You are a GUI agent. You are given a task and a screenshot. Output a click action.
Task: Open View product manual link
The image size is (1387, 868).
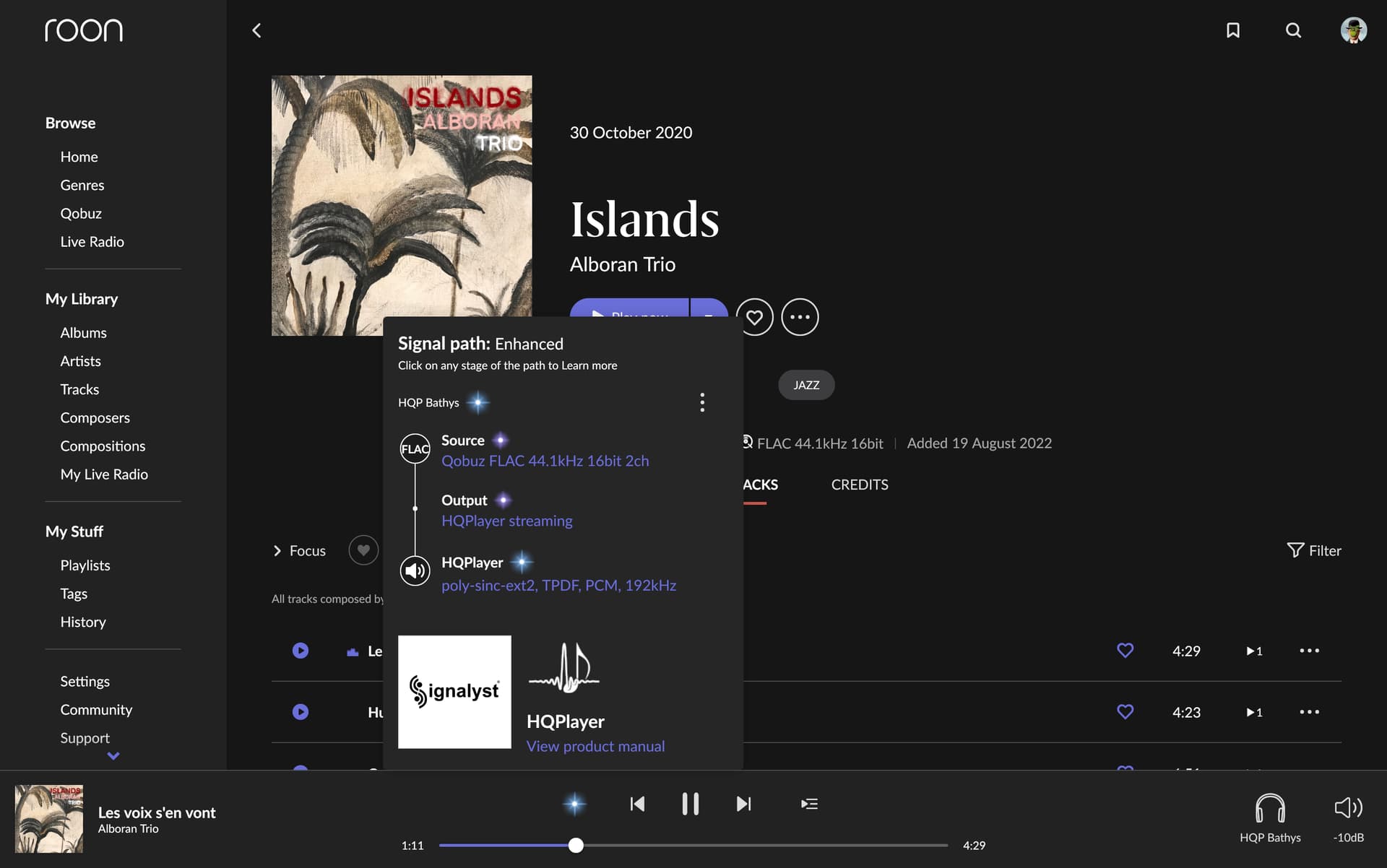(595, 746)
